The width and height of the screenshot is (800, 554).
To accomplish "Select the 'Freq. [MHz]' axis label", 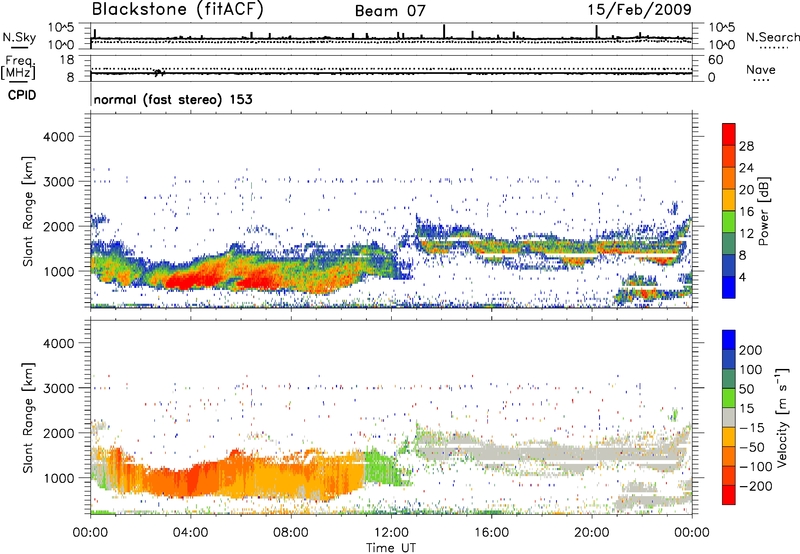I will tap(18, 67).
